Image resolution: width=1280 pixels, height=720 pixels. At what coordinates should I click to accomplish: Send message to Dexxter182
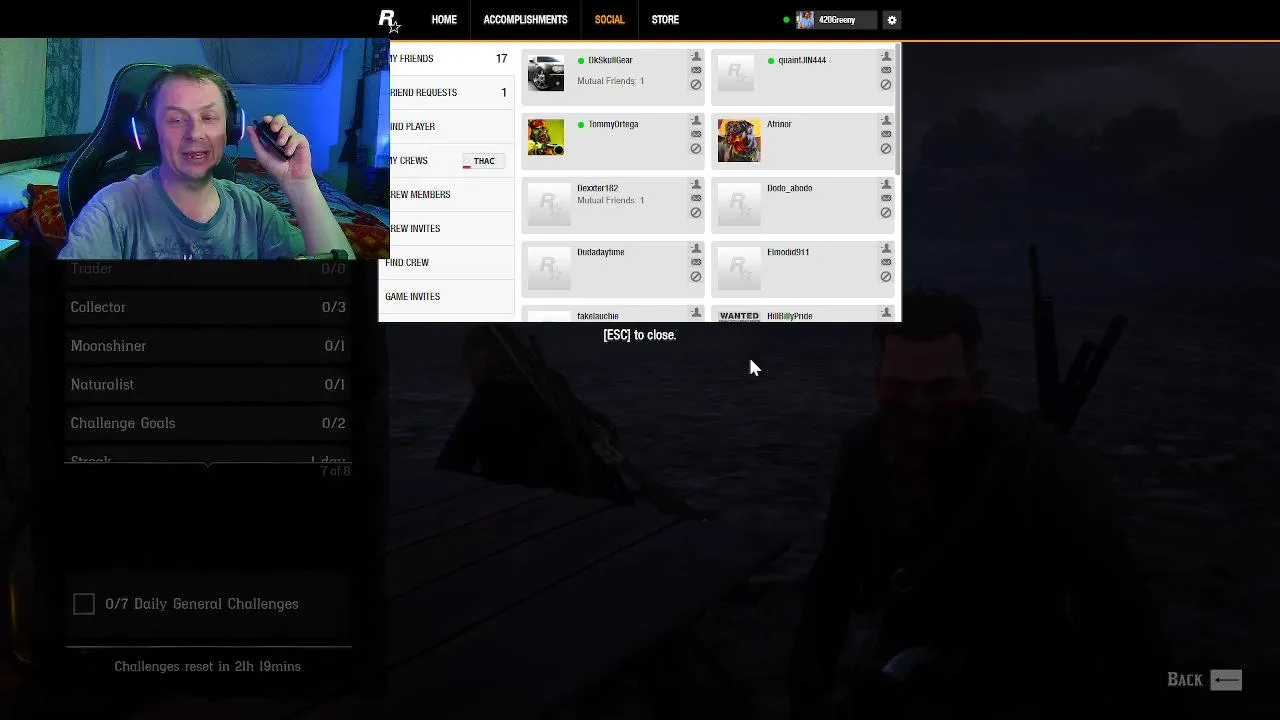pyautogui.click(x=696, y=198)
